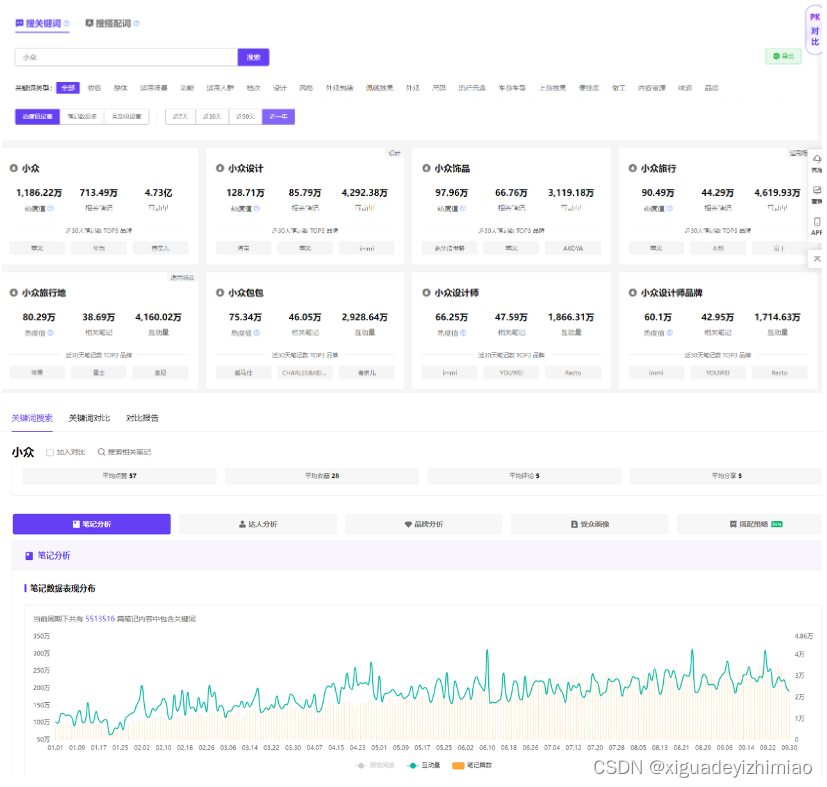Image resolution: width=827 pixels, height=787 pixels.
Task: Click the back-to-top icon on right sidebar
Action: [x=816, y=259]
